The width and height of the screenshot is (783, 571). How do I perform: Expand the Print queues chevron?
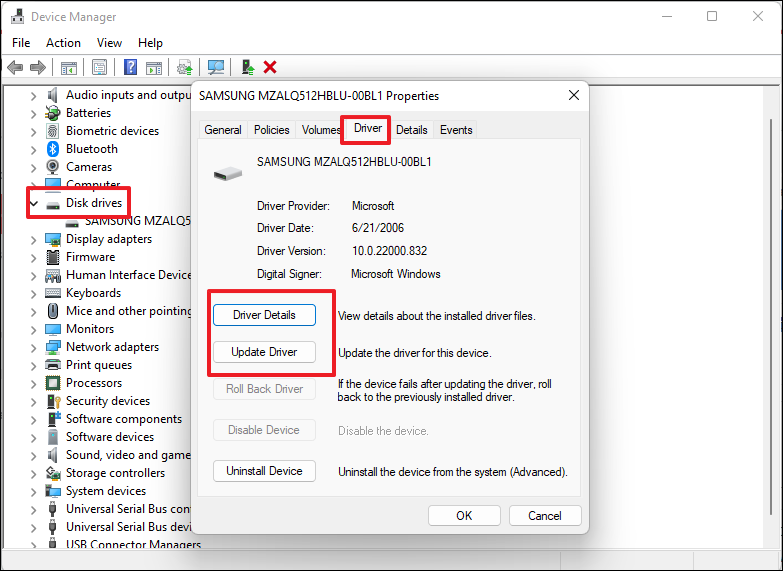tap(33, 366)
